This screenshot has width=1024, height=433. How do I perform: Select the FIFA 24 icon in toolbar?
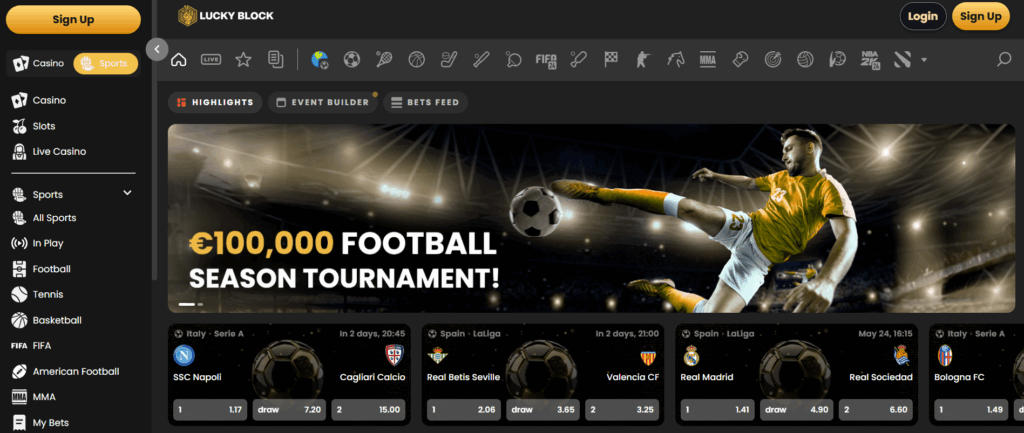pos(546,59)
